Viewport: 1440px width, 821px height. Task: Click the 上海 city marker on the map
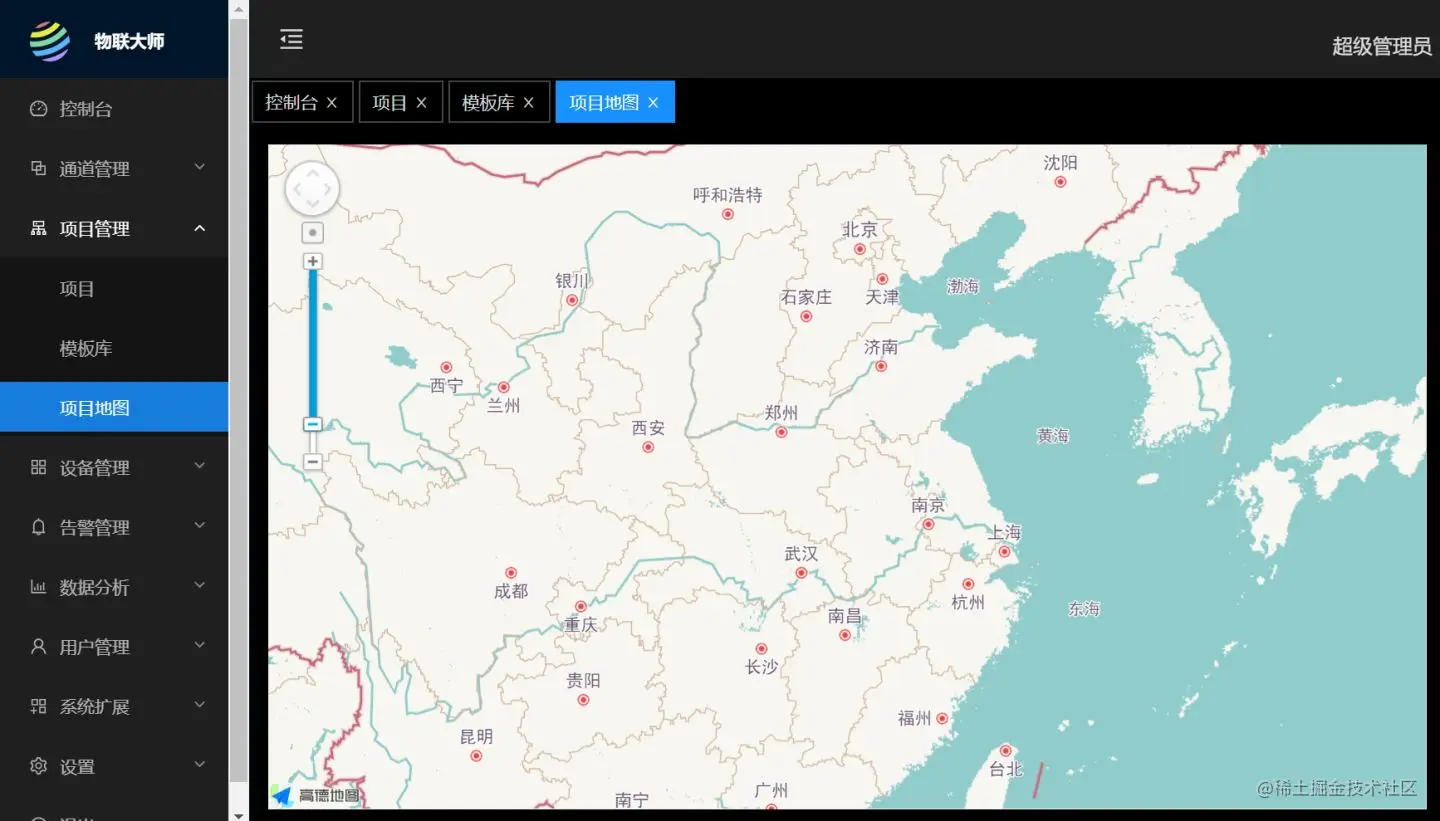[1004, 551]
